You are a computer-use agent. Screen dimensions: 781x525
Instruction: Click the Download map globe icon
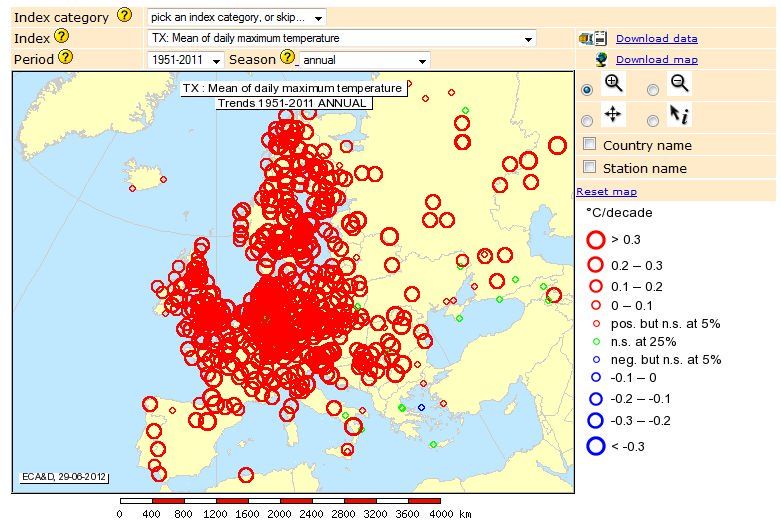602,60
